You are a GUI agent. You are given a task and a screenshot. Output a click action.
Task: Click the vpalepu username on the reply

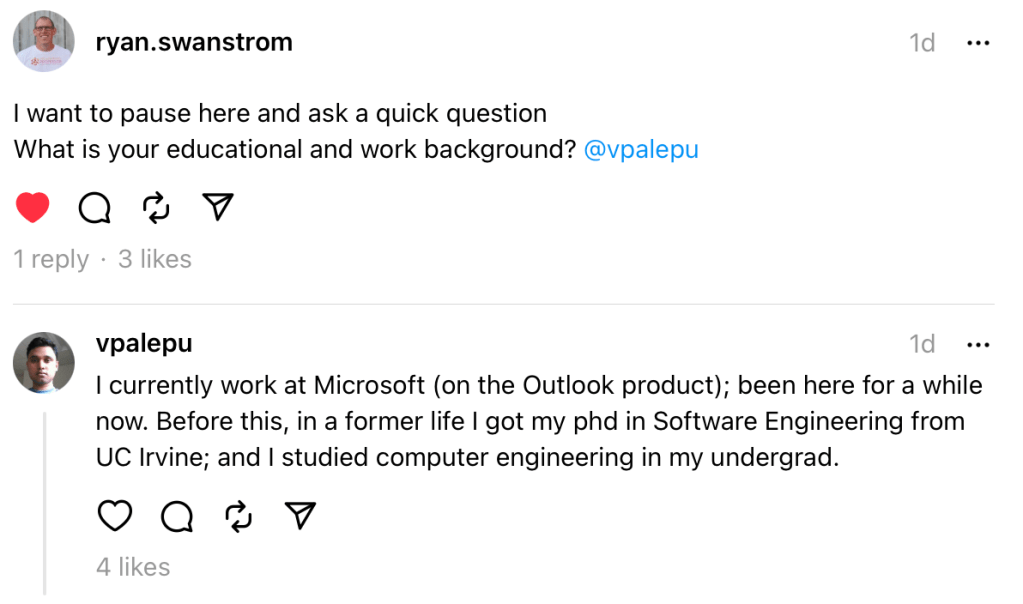[x=143, y=343]
